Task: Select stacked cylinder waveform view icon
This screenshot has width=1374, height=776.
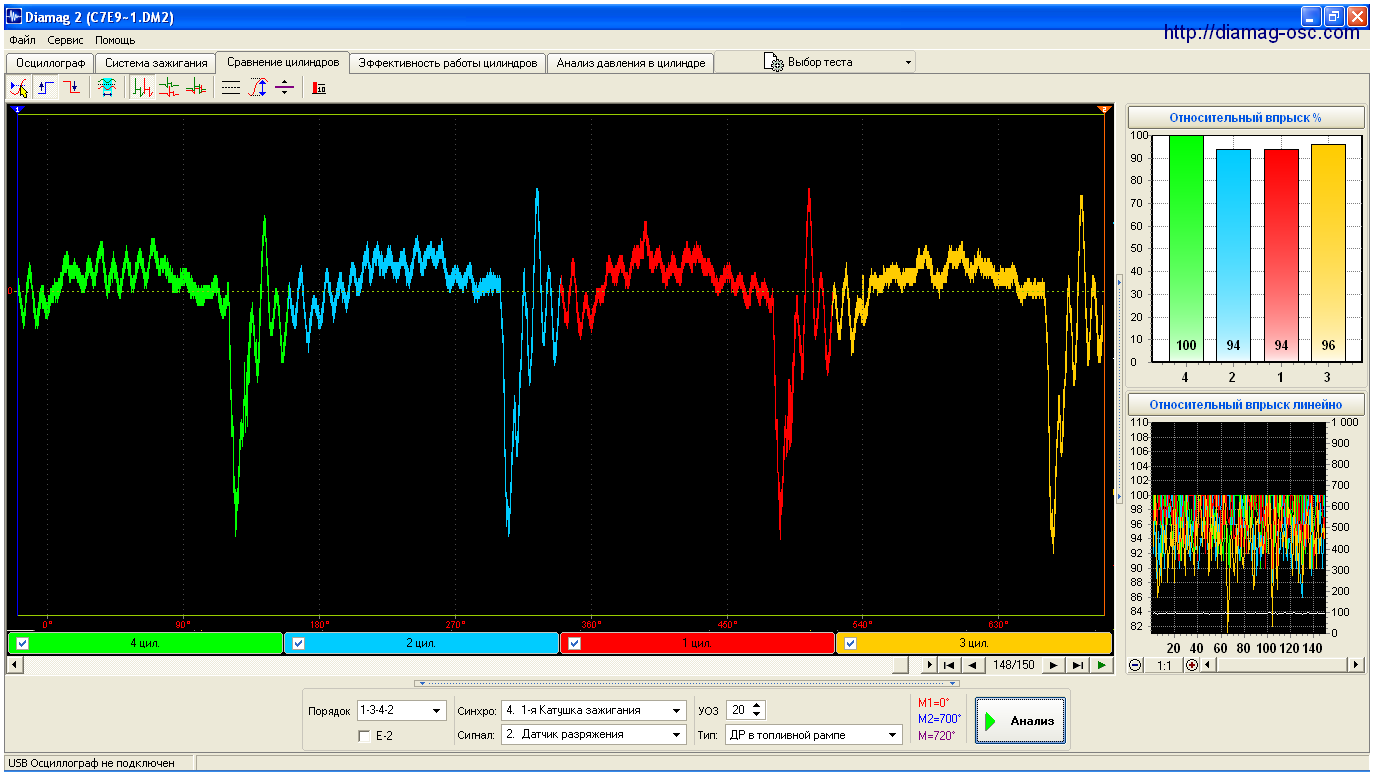Action: (x=169, y=88)
